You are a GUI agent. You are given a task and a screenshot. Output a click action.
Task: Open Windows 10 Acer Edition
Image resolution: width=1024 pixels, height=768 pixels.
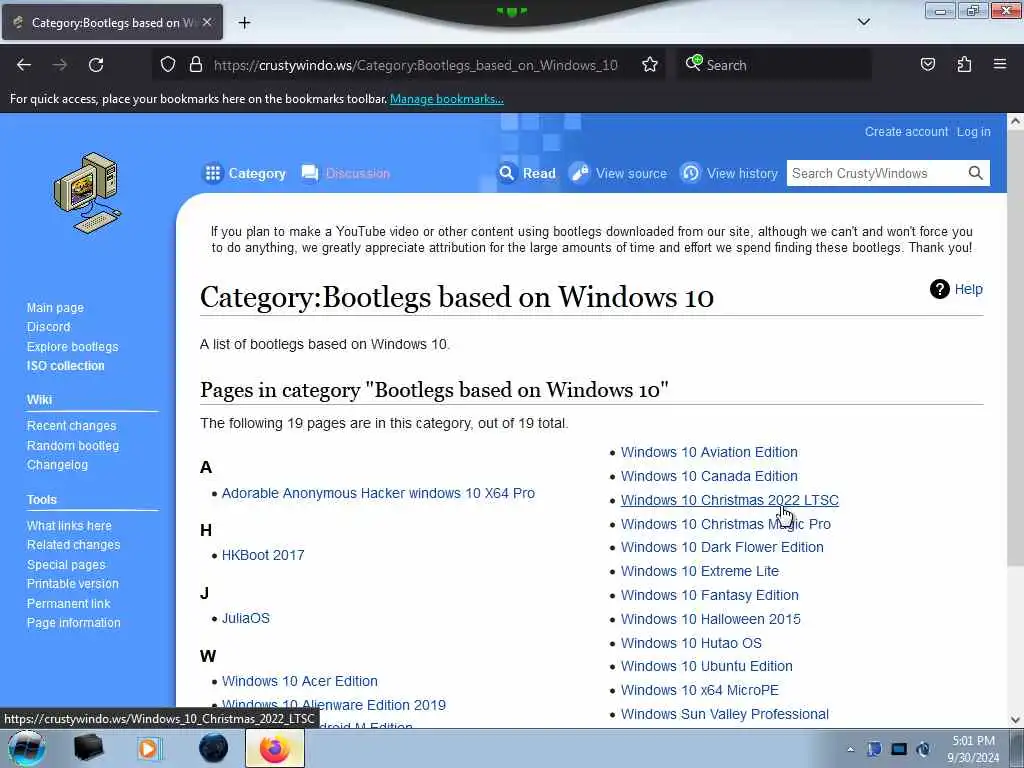(299, 681)
